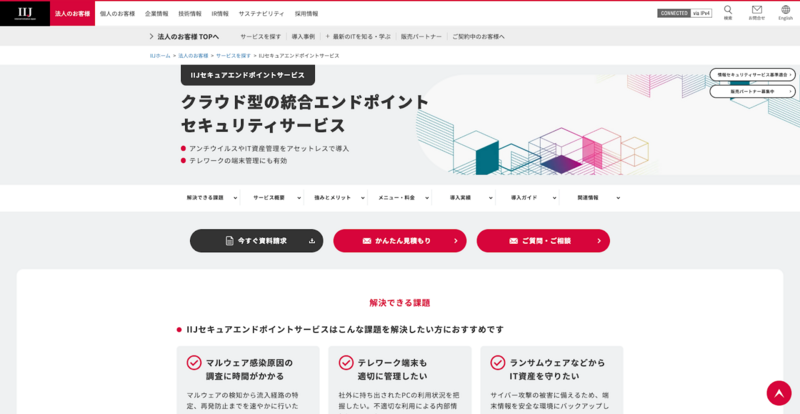The image size is (800, 414).
Task: Open the 採用情報 menu item
Action: [306, 14]
